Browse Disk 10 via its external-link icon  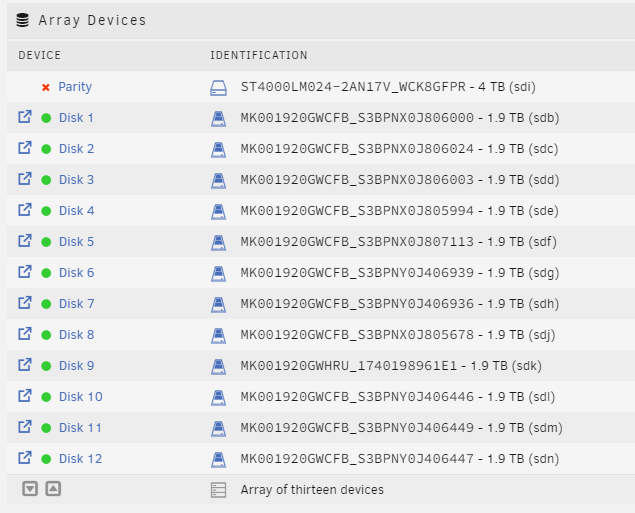[25, 395]
